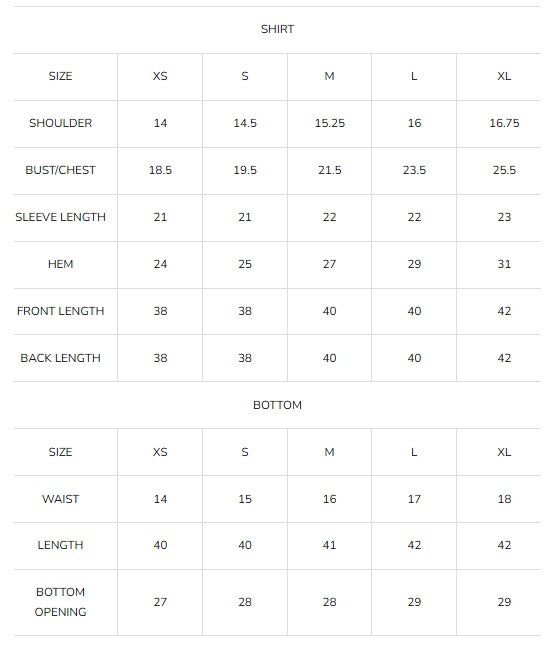Click the 15.25 shoulder value for M
This screenshot has width=558, height=647.
coord(330,123)
